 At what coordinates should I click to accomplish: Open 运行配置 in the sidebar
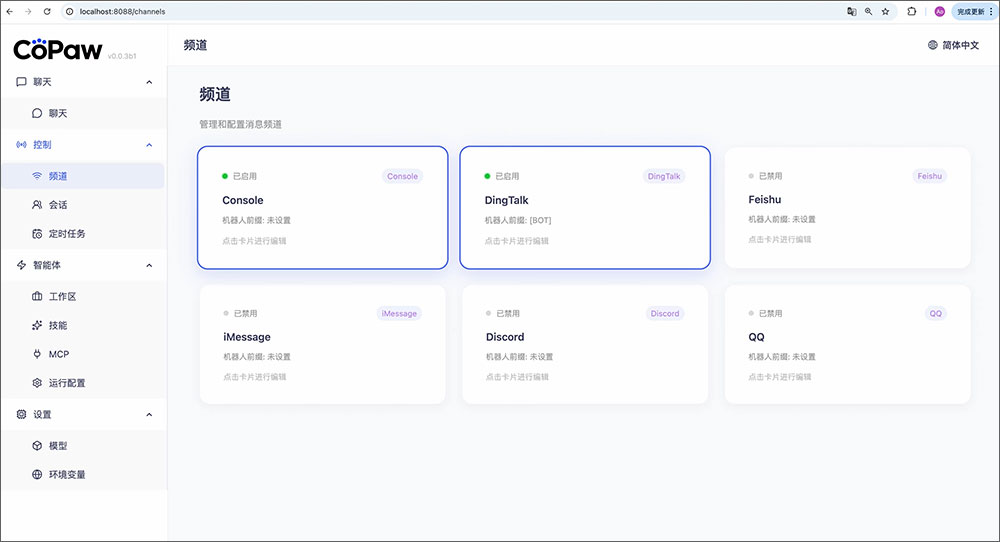click(83, 383)
